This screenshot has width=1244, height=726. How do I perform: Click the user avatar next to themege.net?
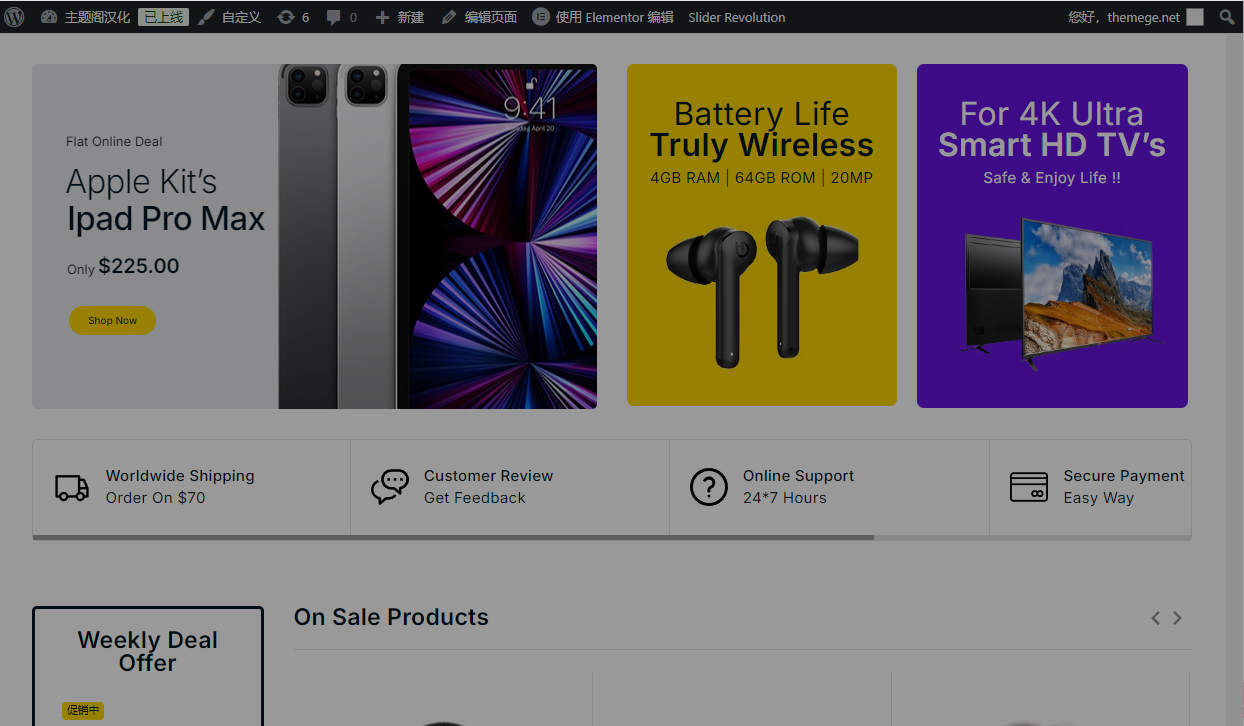tap(1195, 17)
